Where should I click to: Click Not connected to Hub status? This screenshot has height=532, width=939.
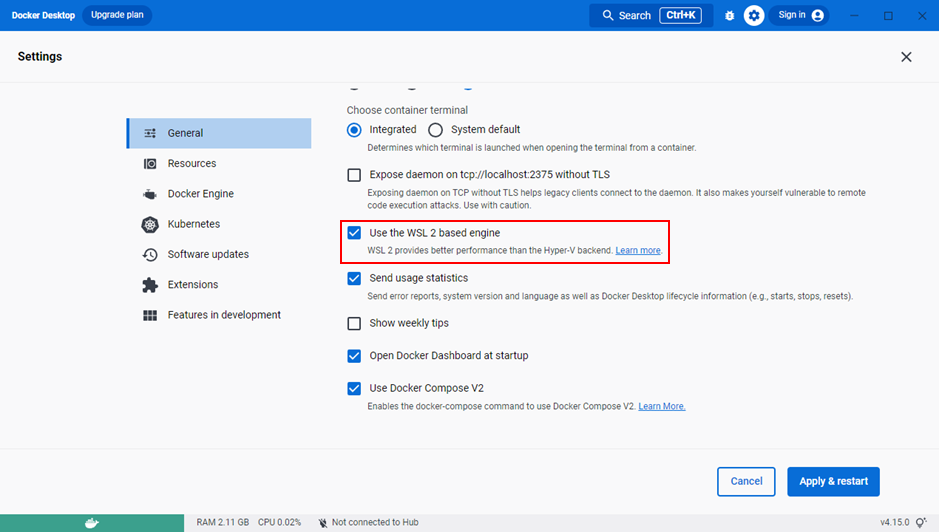pyautogui.click(x=375, y=522)
